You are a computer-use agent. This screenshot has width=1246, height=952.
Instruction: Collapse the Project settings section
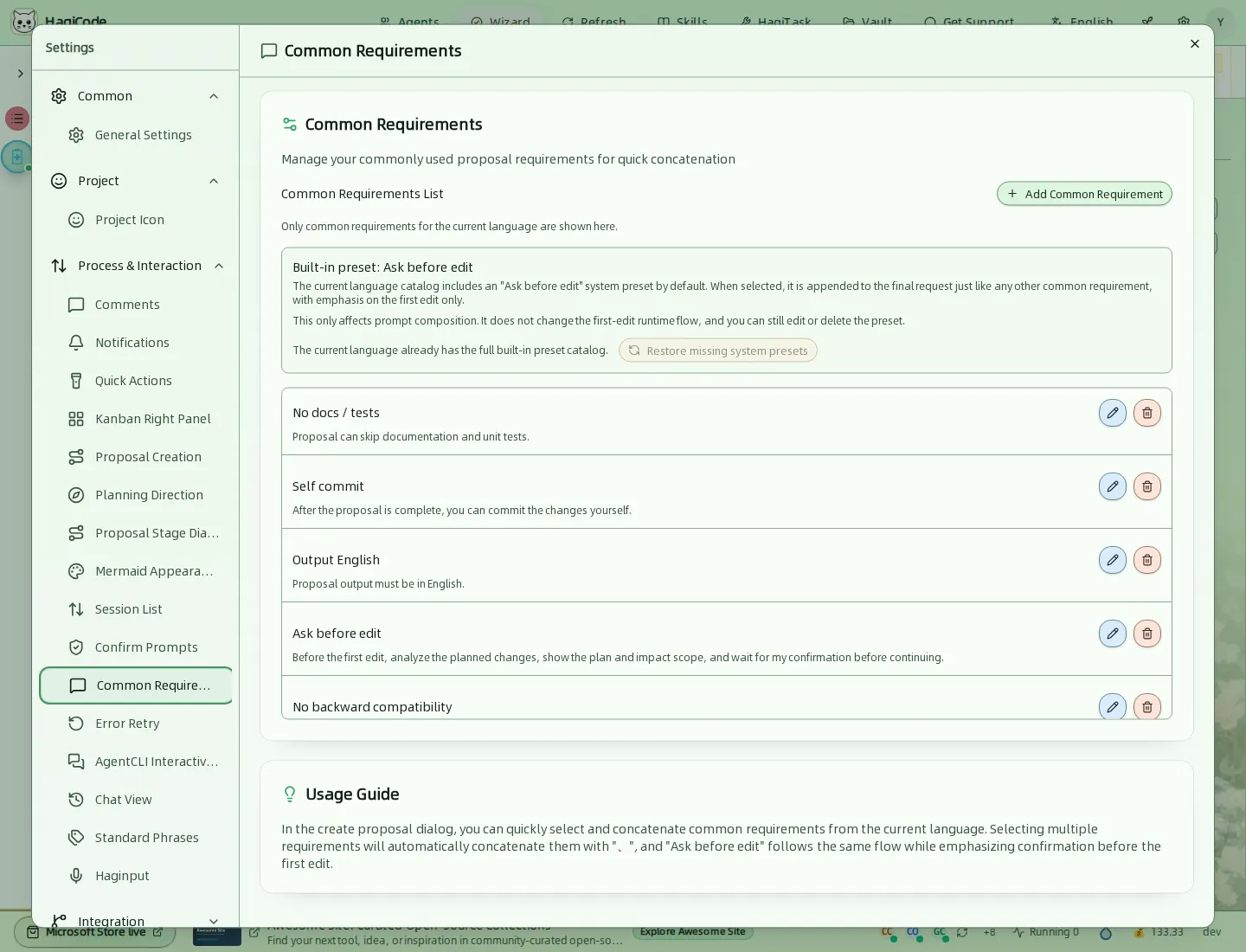pyautogui.click(x=214, y=181)
